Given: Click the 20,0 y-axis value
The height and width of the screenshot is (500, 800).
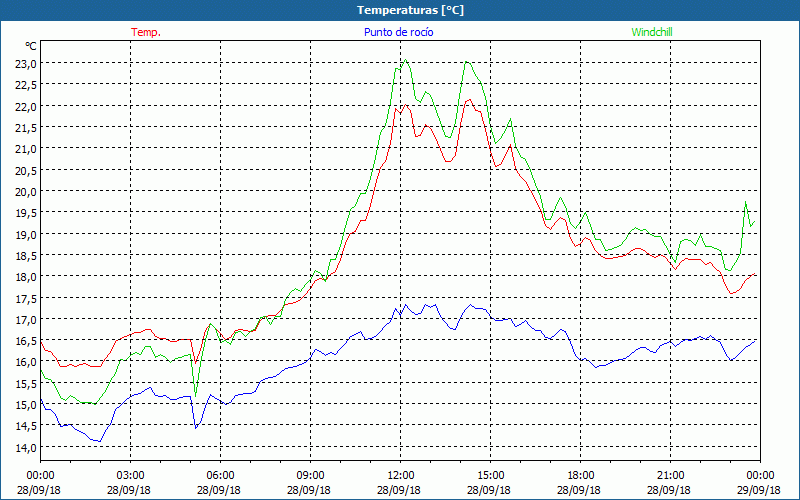Looking at the screenshot, I should coord(26,192).
